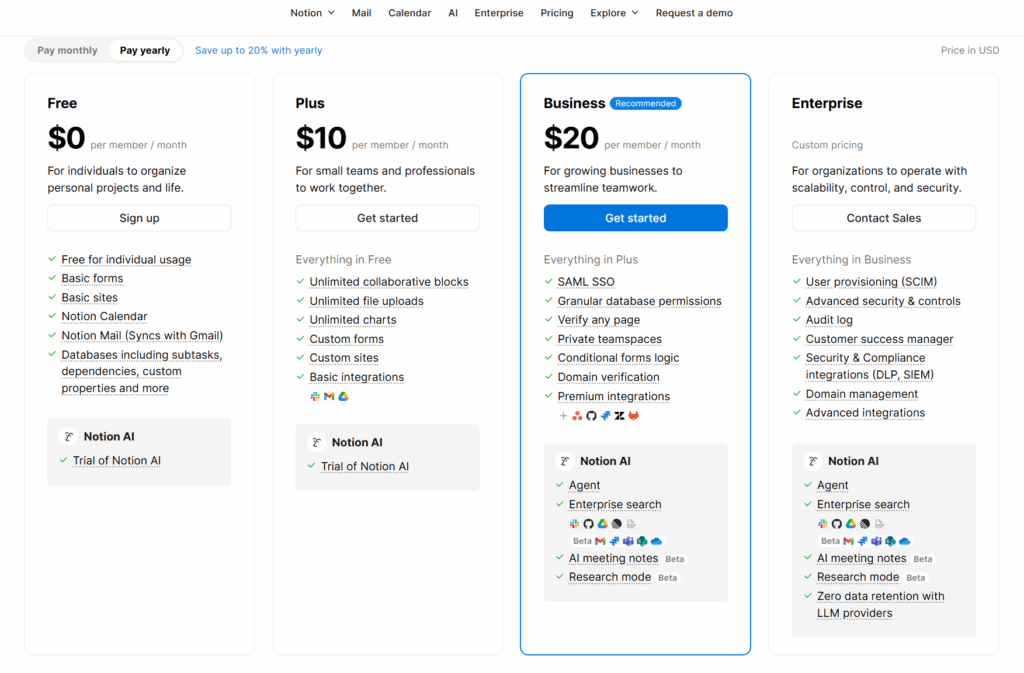Click Get started on the Business plan
The image size is (1024, 673).
[x=635, y=218]
